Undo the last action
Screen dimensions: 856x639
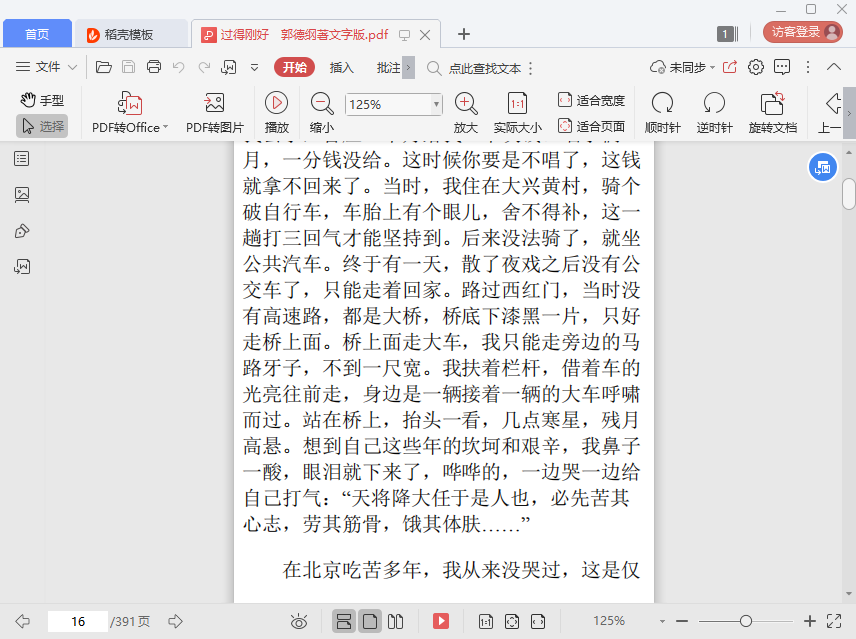click(x=179, y=67)
